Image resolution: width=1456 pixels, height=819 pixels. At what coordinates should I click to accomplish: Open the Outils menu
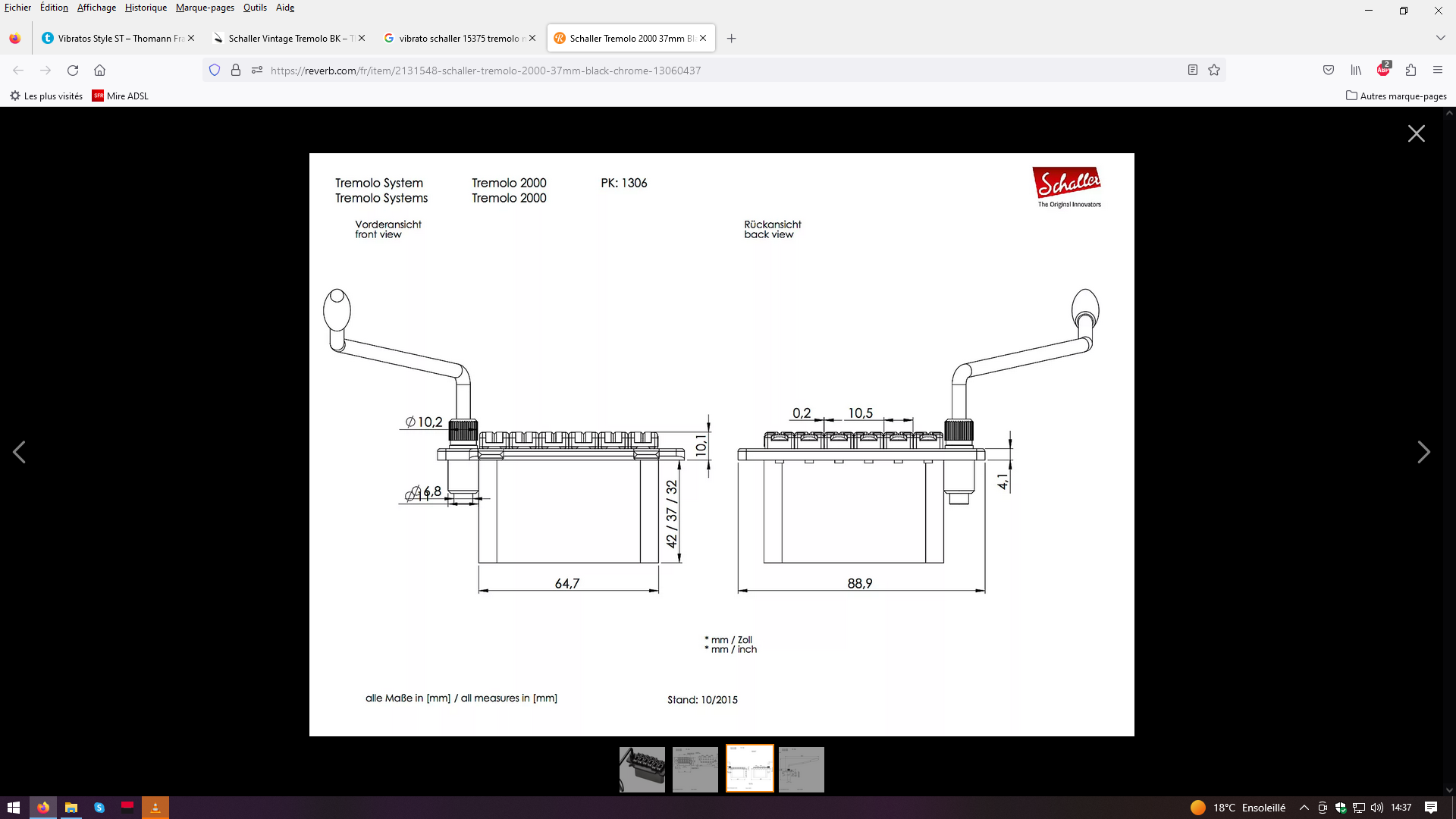click(255, 8)
